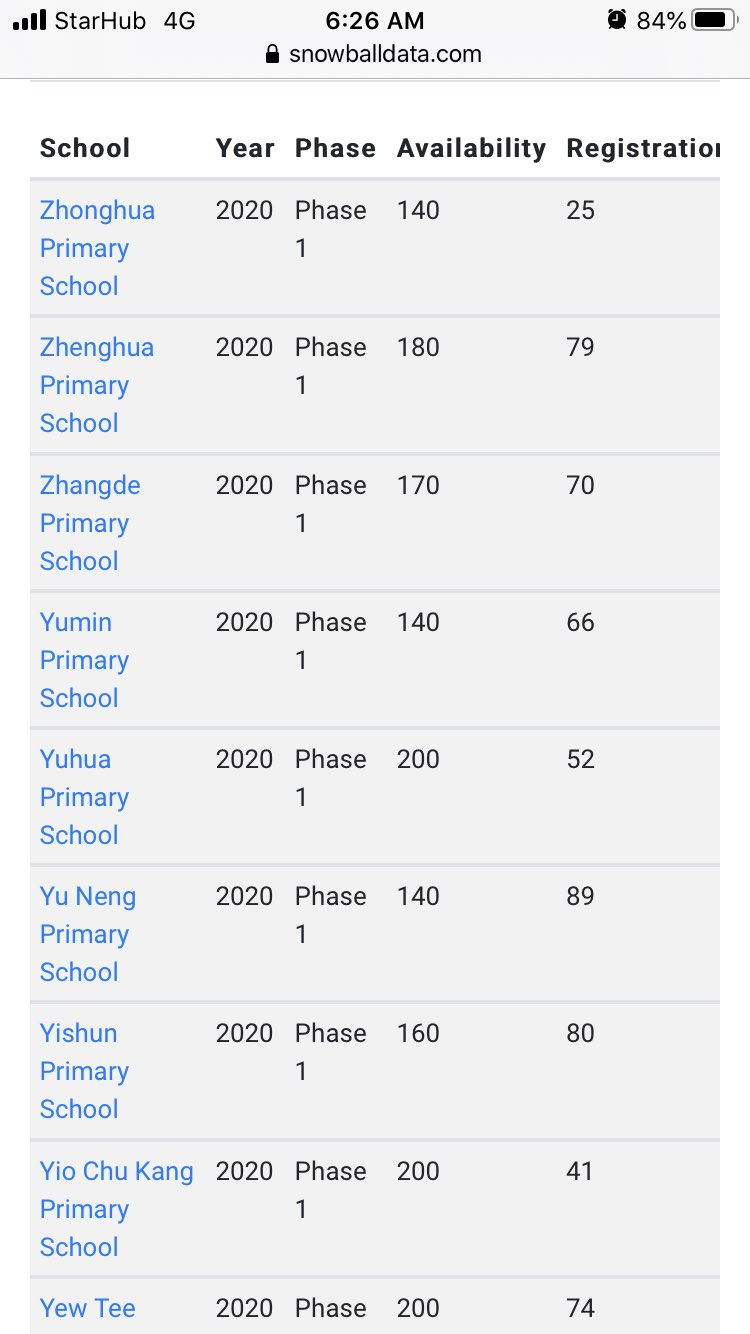The image size is (750, 1334).
Task: Open Yuhua Primary School link
Action: coord(84,797)
